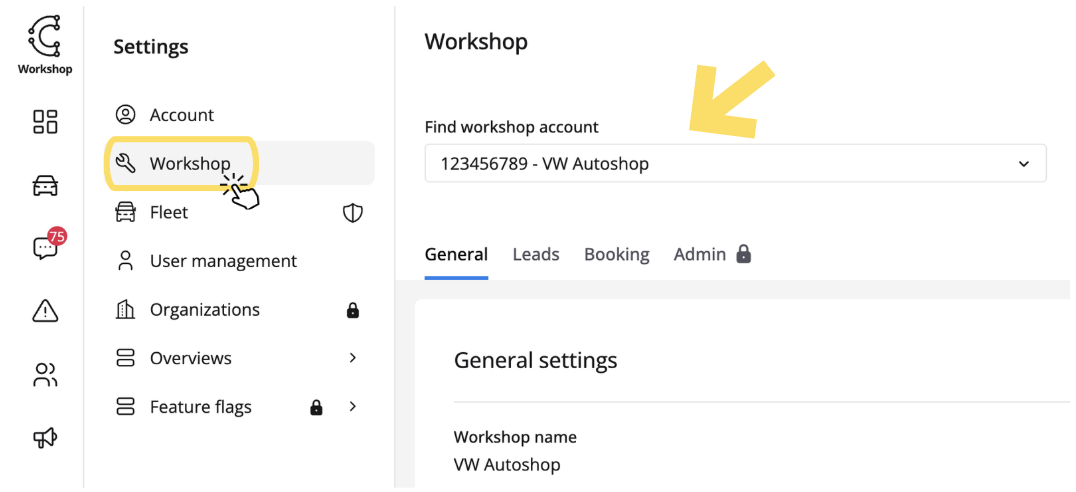Open messages chat icon with 75 badge
The width and height of the screenshot is (1076, 492).
tap(45, 248)
